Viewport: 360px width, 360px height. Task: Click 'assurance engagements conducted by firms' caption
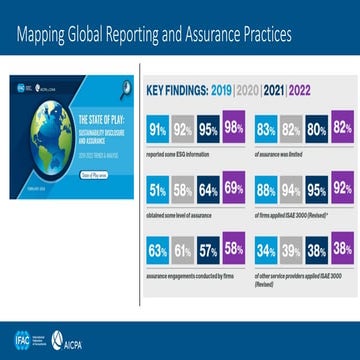coord(190,276)
